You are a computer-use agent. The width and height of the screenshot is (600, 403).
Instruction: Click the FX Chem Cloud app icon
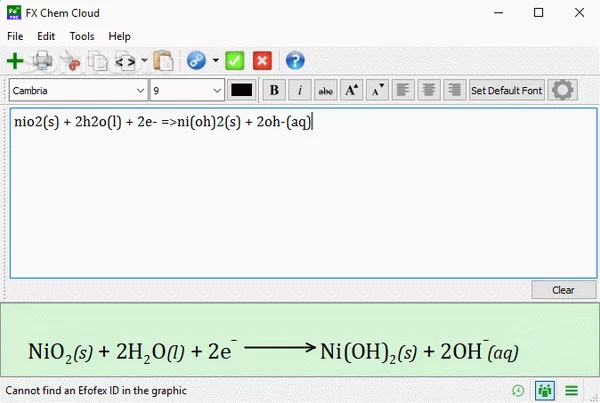click(x=14, y=13)
